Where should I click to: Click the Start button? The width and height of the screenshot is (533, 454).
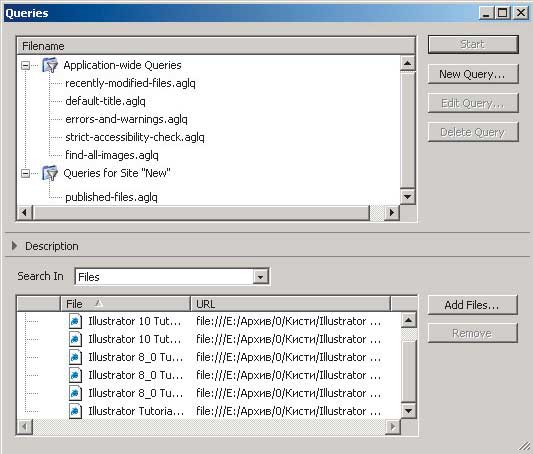tap(473, 45)
